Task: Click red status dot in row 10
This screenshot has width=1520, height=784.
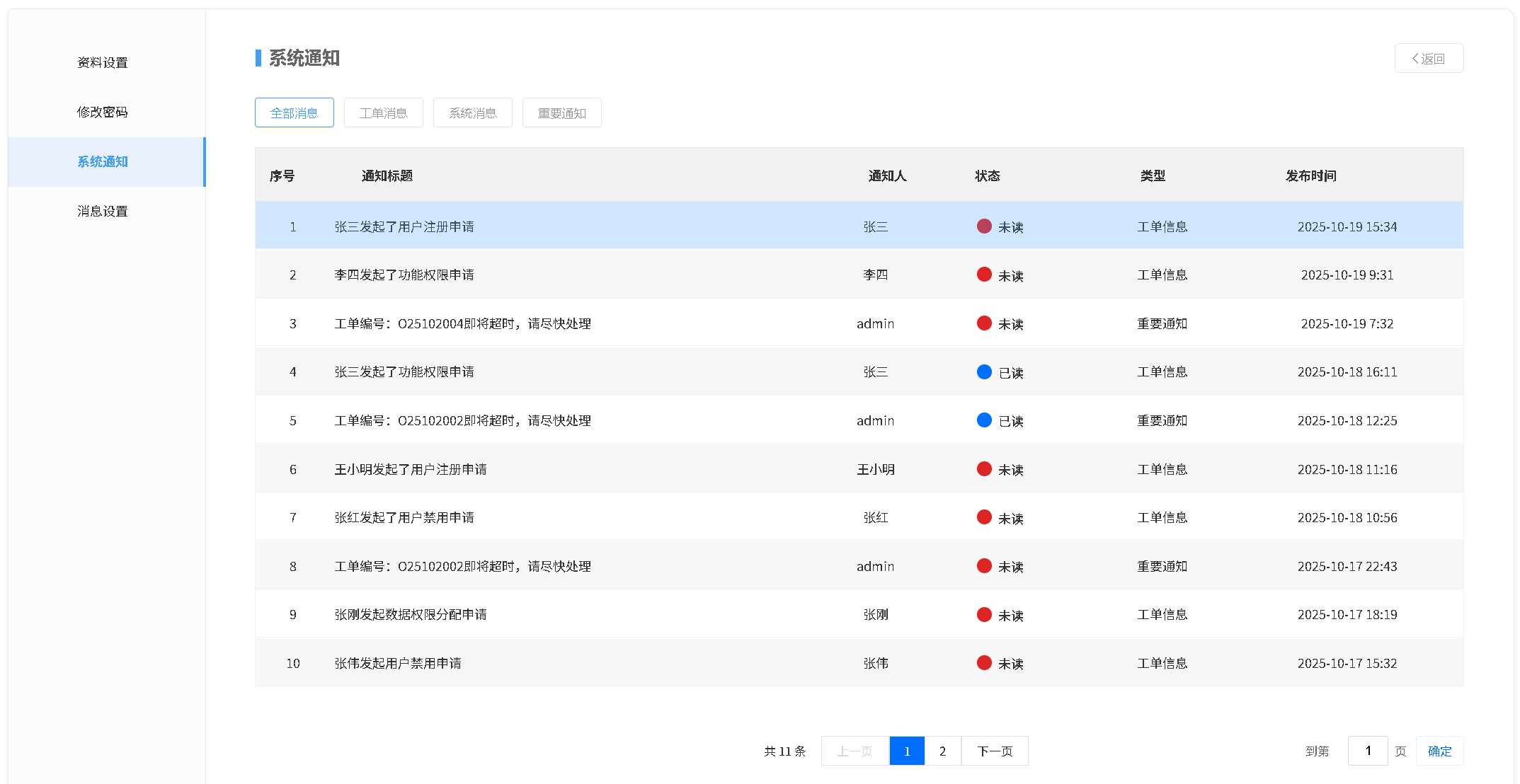Action: tap(983, 663)
